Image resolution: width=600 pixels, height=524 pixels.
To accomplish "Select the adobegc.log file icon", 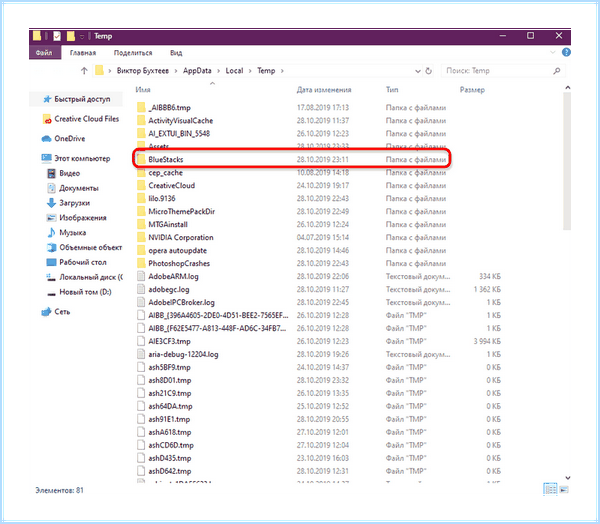I will click(142, 289).
